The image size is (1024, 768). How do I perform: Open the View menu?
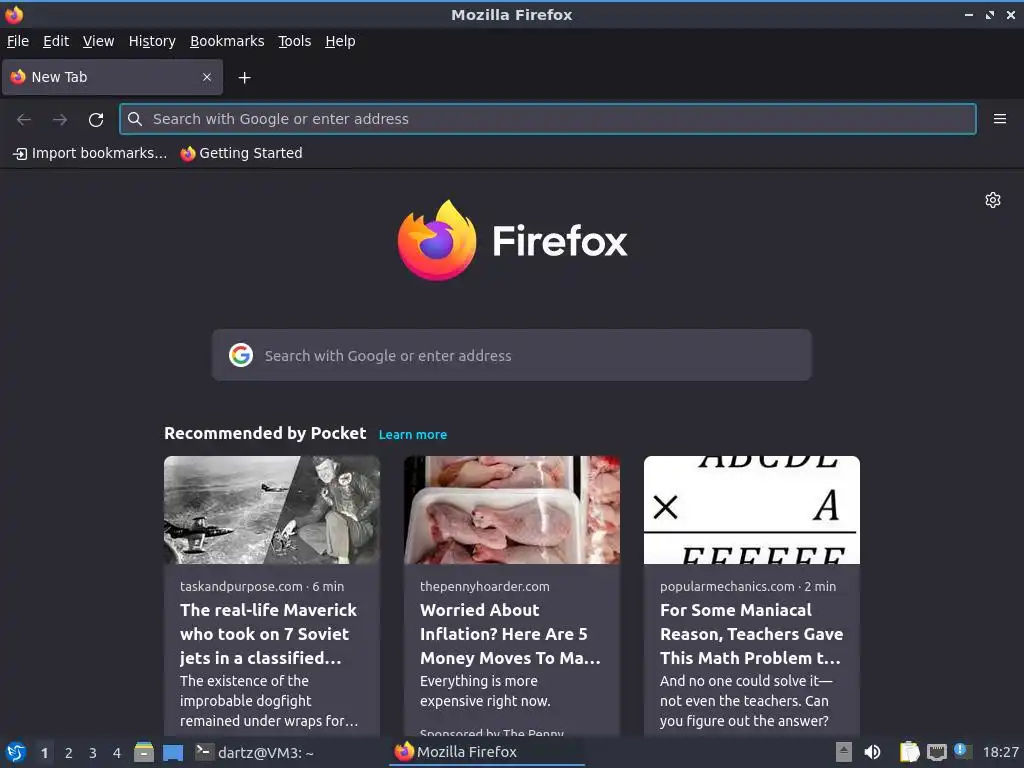point(99,41)
